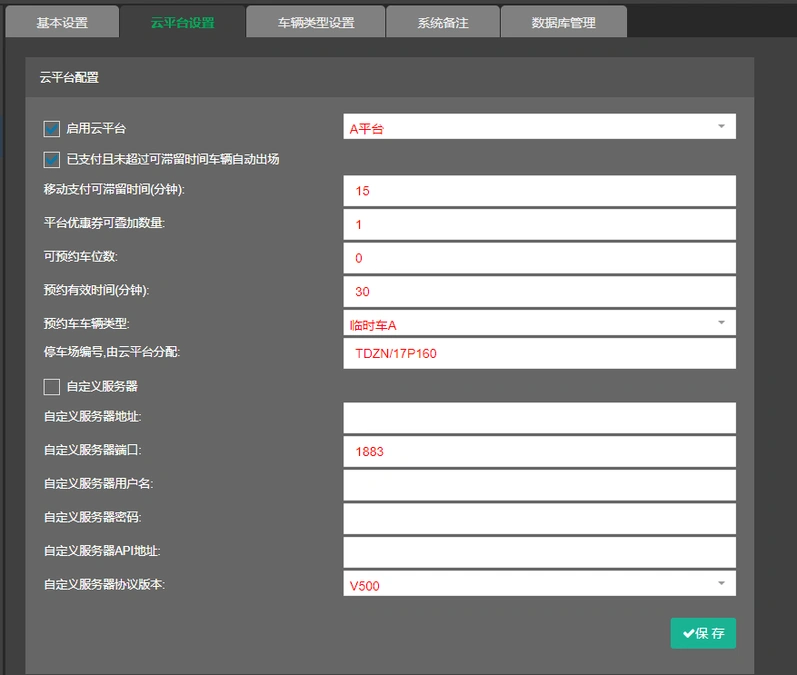Select the 云平台设置 tab

tap(182, 22)
